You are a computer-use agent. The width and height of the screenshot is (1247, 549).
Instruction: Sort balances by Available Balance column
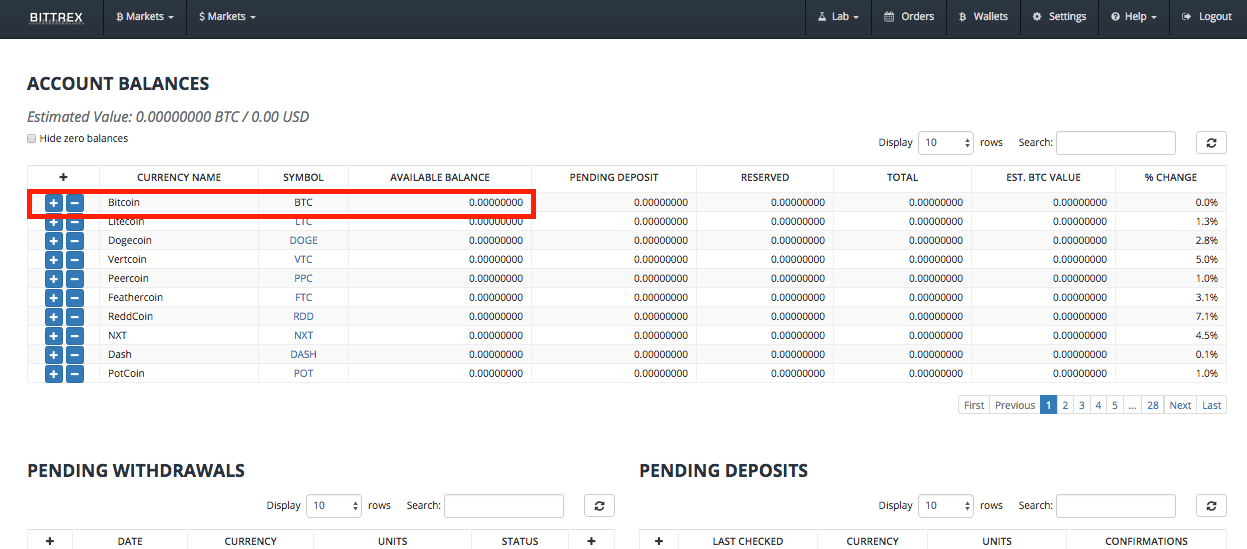(440, 177)
